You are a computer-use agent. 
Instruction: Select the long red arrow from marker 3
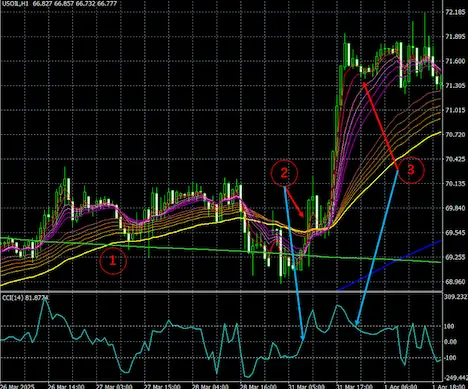pos(380,126)
